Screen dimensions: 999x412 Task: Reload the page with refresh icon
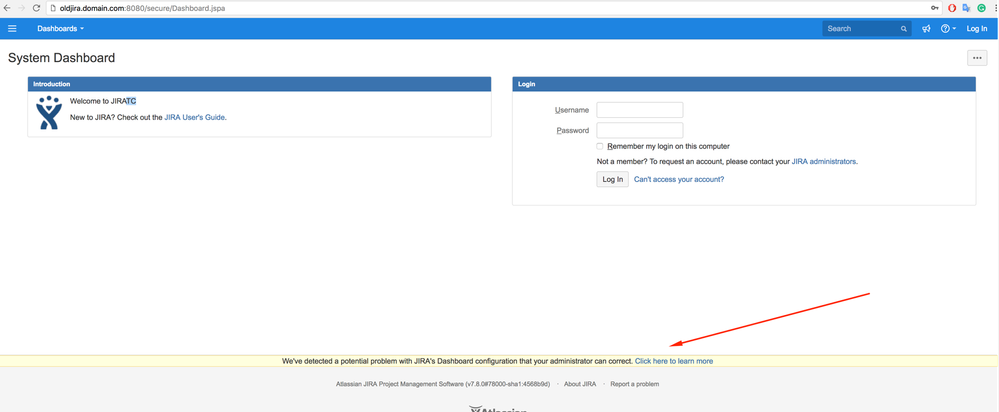tap(36, 9)
